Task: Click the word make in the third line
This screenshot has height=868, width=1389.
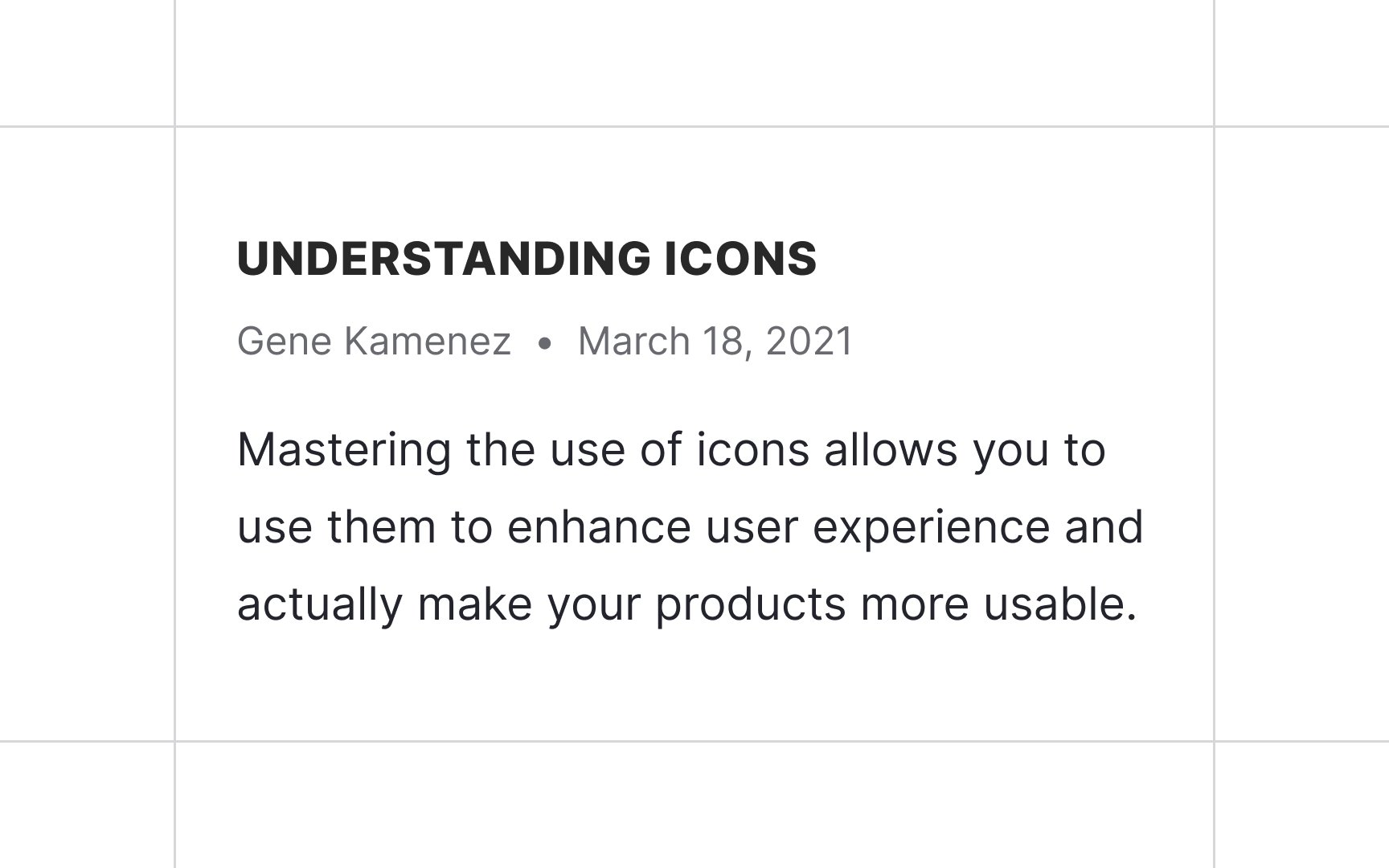Action: click(x=475, y=604)
